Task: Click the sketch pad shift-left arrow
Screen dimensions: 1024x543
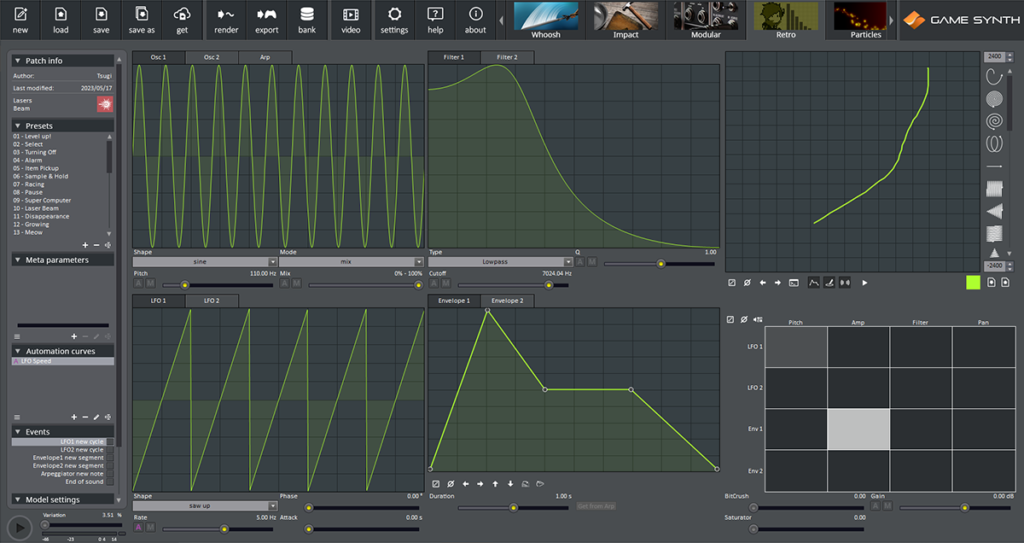Action: click(x=763, y=283)
